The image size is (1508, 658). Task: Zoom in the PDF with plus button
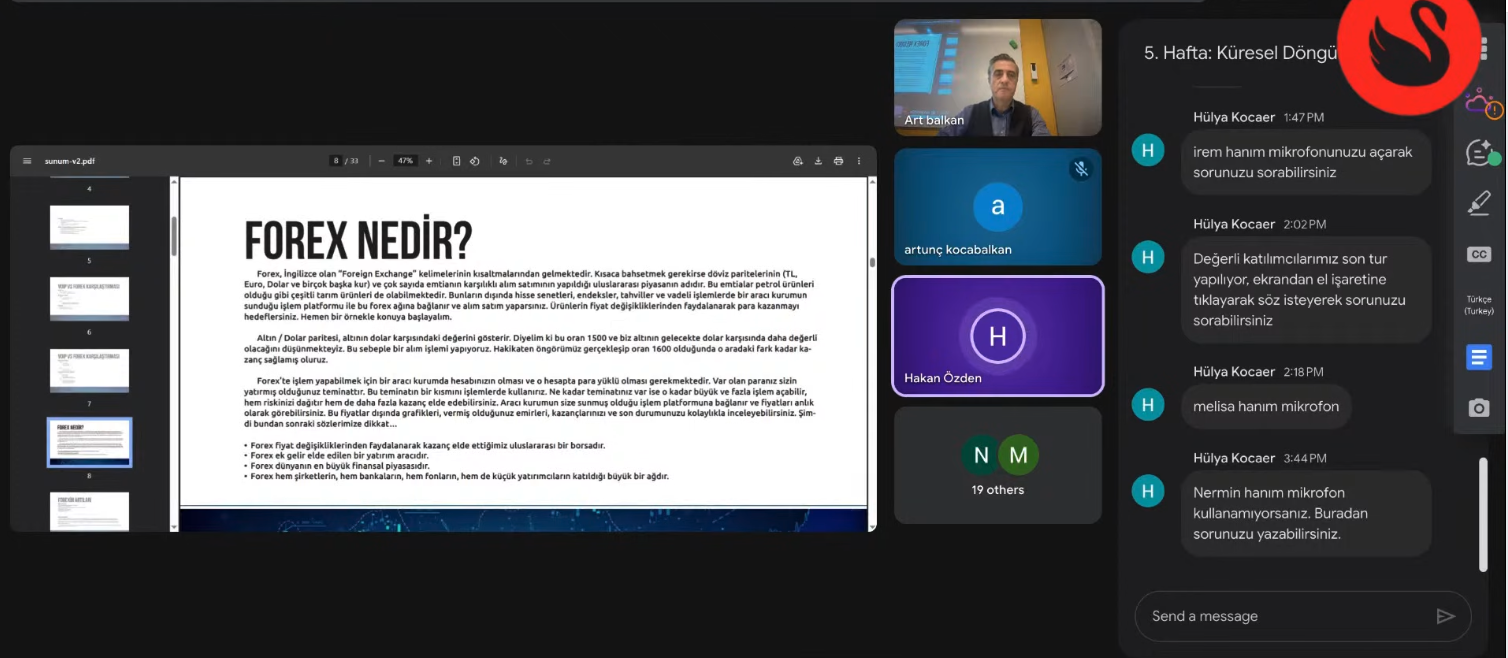point(429,161)
